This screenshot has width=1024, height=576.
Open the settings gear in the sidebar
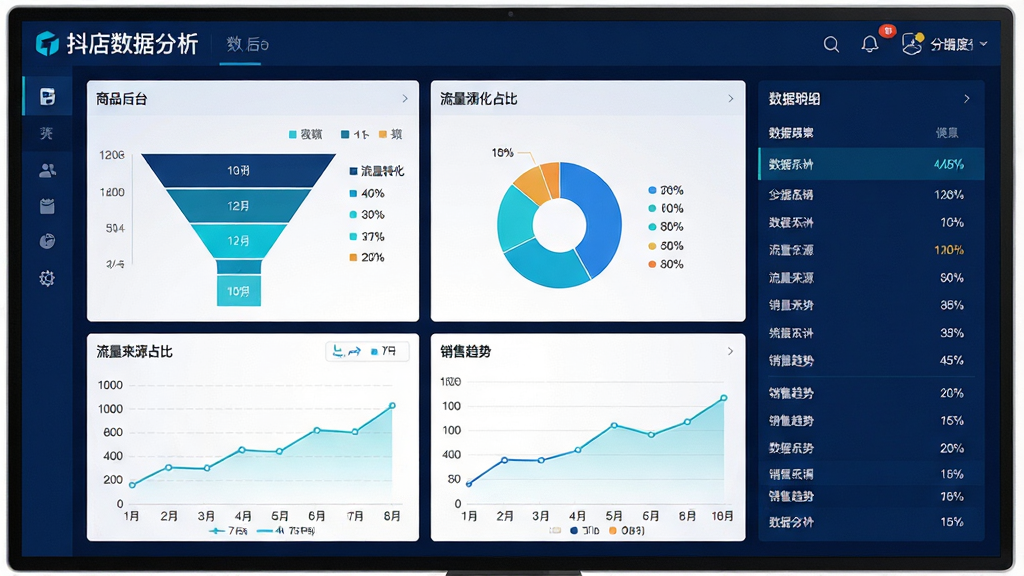[x=47, y=278]
